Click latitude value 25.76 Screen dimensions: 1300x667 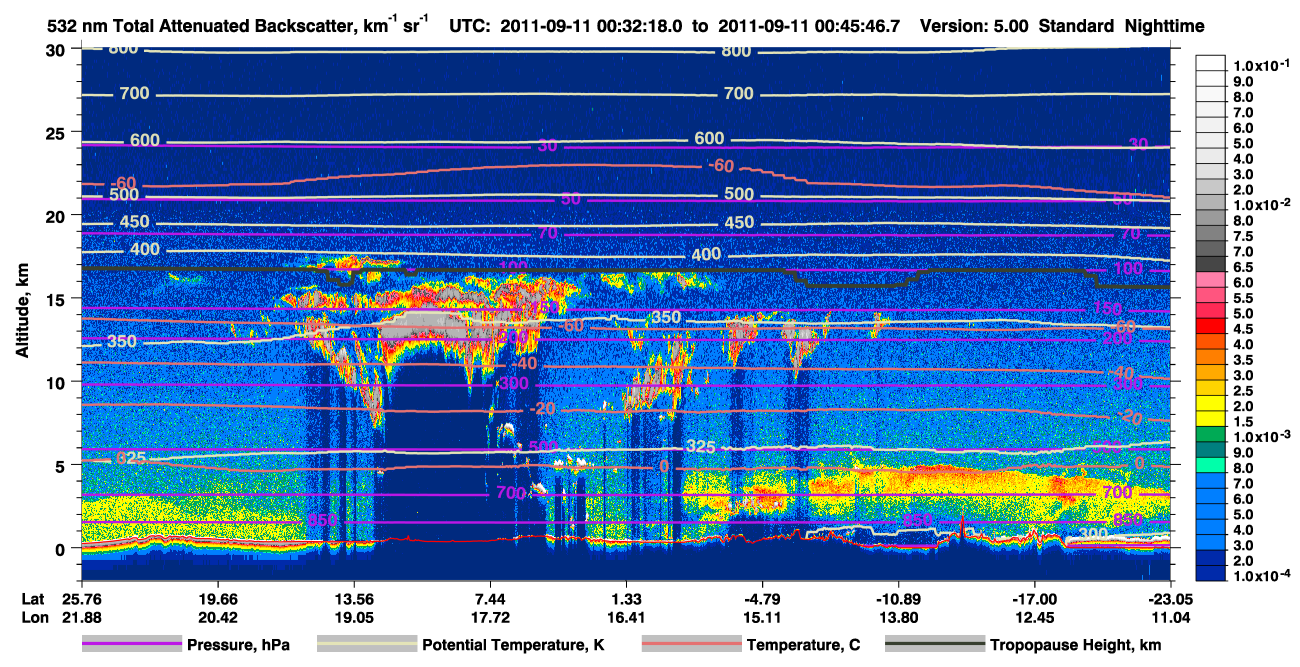pos(83,598)
